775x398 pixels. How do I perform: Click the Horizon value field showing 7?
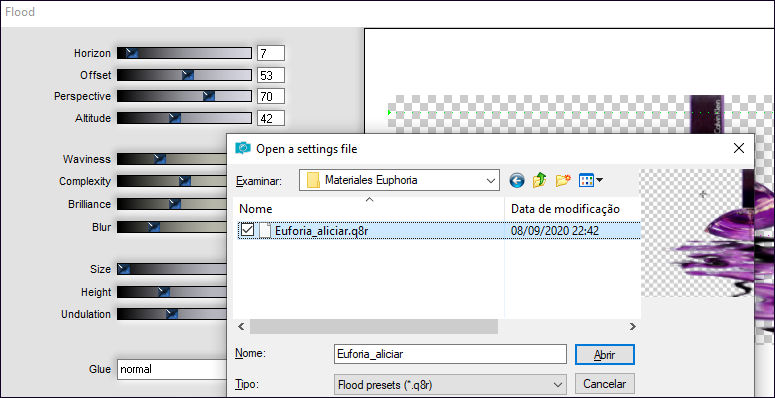pos(271,53)
